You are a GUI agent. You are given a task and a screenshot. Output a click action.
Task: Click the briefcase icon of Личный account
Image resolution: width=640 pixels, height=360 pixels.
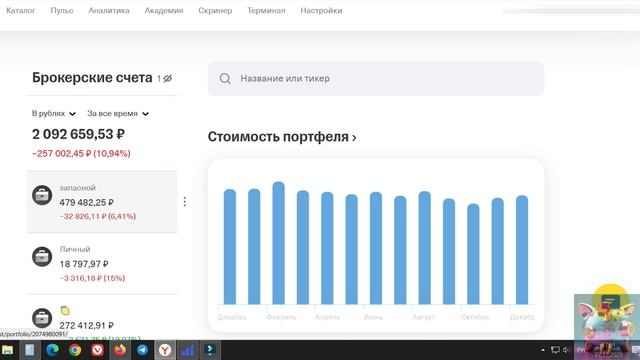42,257
